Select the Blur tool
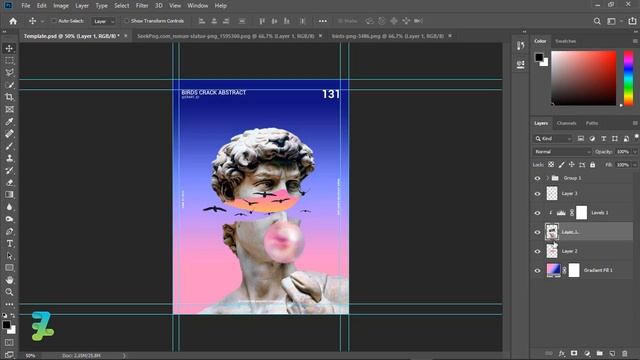The image size is (640, 360). (9, 207)
